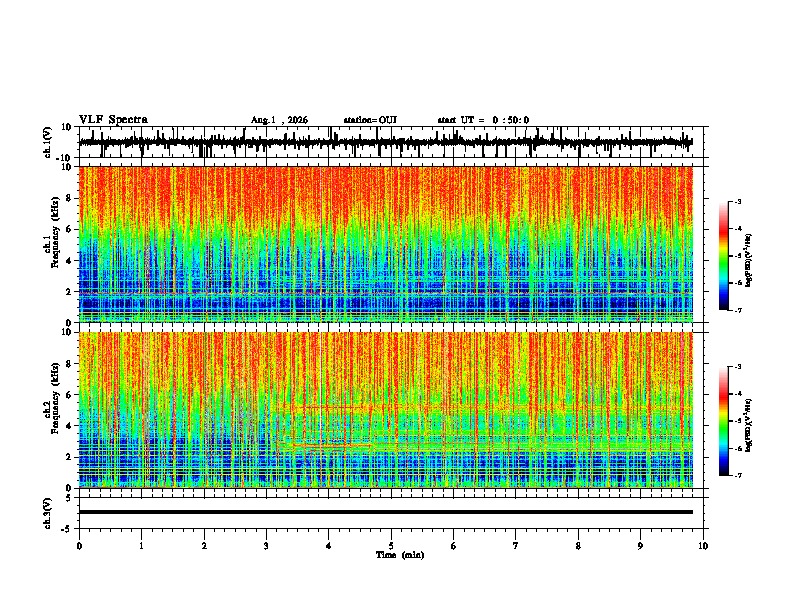Viewport: 792px width, 612px height.
Task: Click the "8" kHz tick on ch.1 spectrogram
Action: [x=70, y=198]
